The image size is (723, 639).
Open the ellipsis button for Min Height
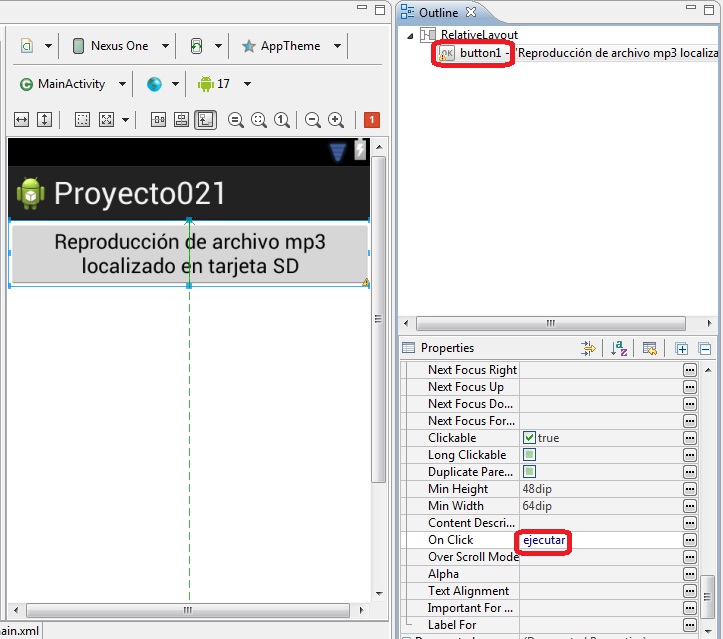689,489
